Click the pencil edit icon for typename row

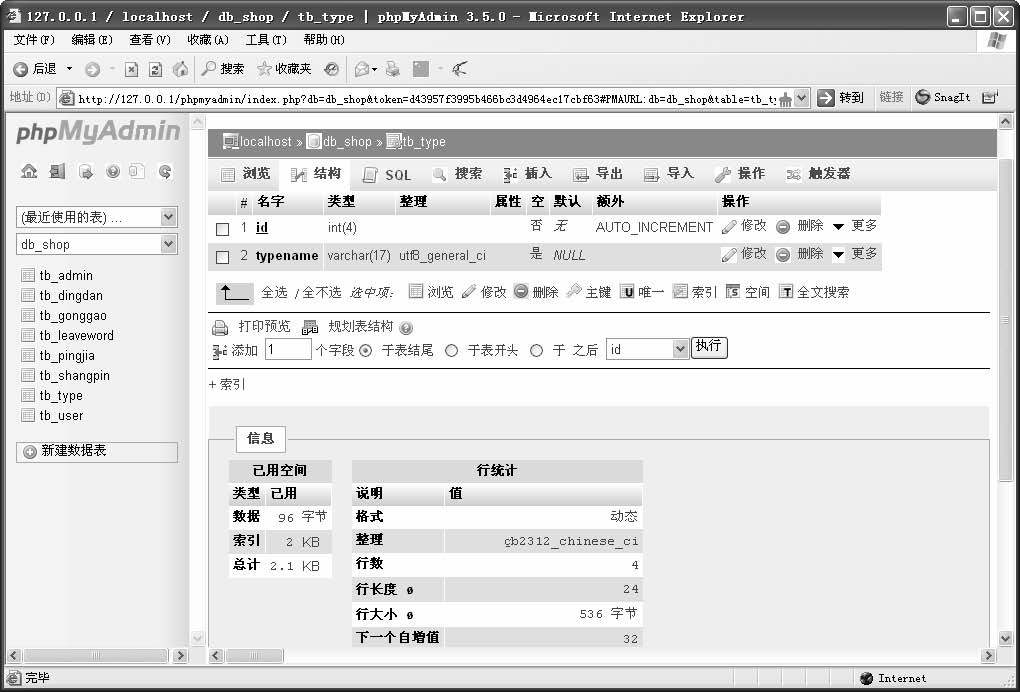(729, 254)
